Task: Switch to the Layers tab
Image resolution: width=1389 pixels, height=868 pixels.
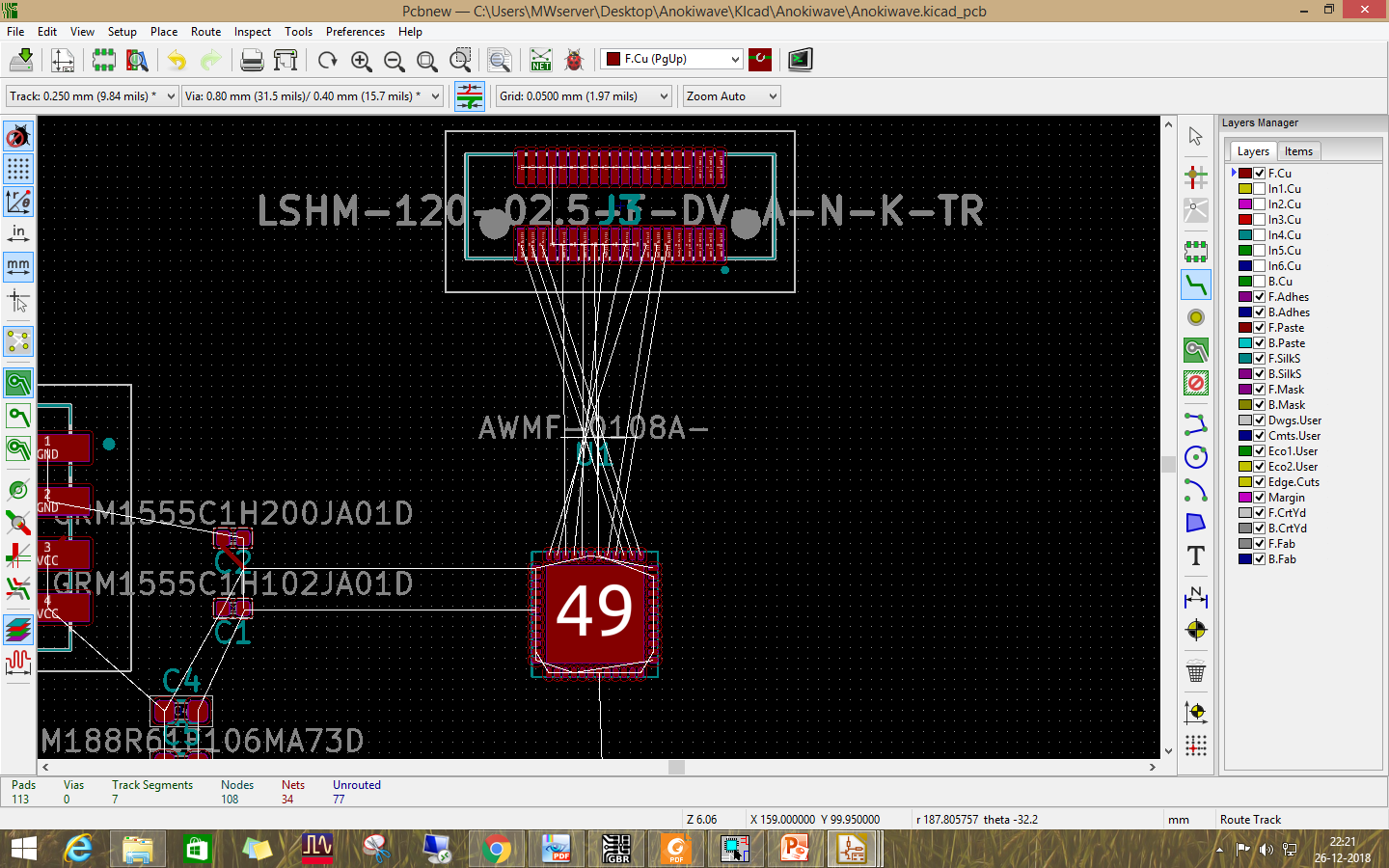Action: pos(1253,151)
